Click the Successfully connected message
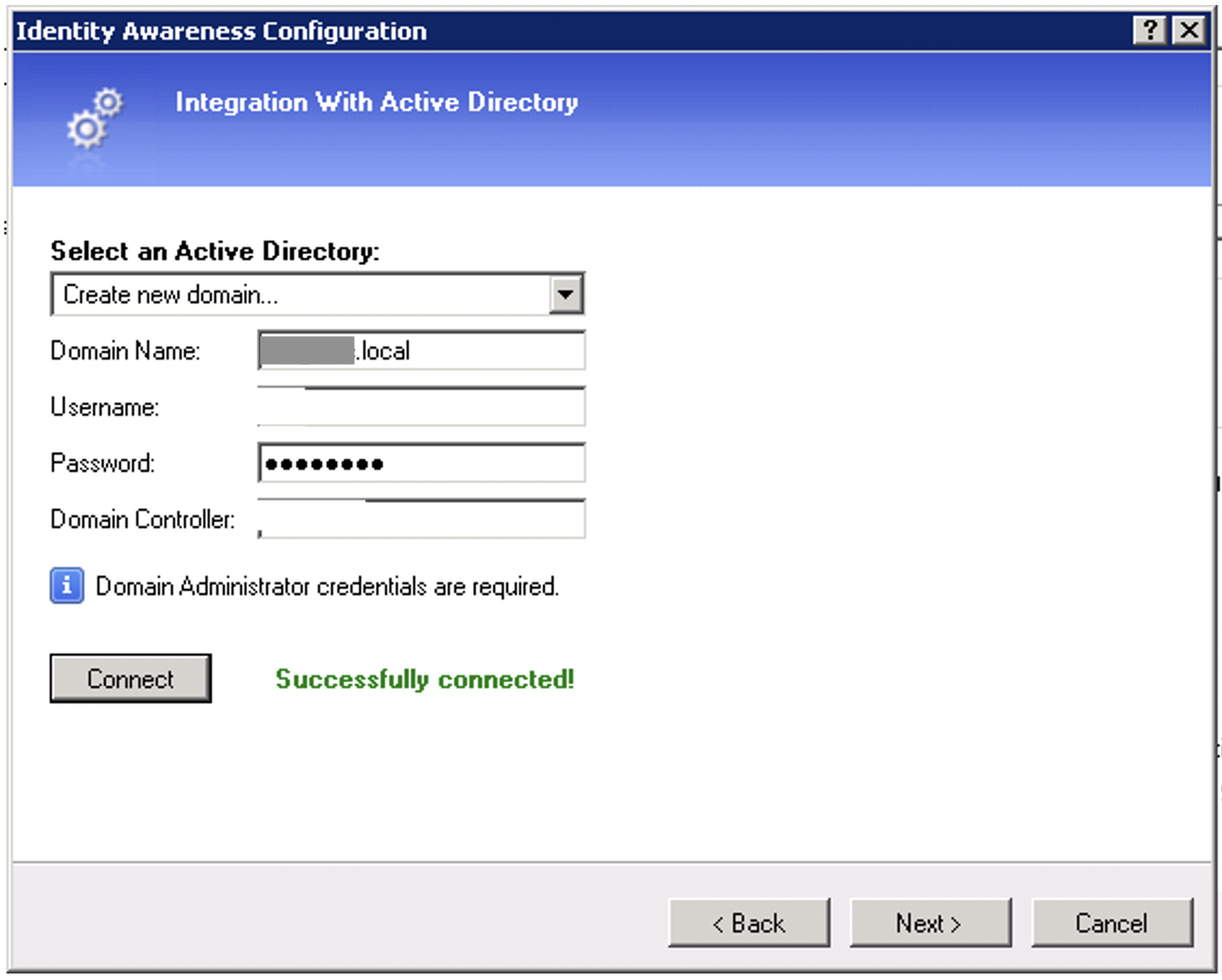This screenshot has height=980, width=1222. point(425,679)
